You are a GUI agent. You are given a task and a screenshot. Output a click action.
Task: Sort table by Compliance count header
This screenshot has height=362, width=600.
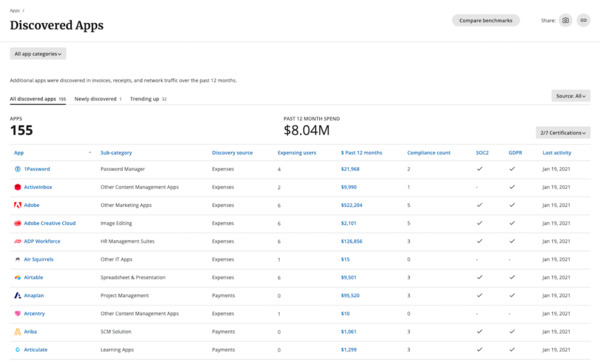point(429,153)
